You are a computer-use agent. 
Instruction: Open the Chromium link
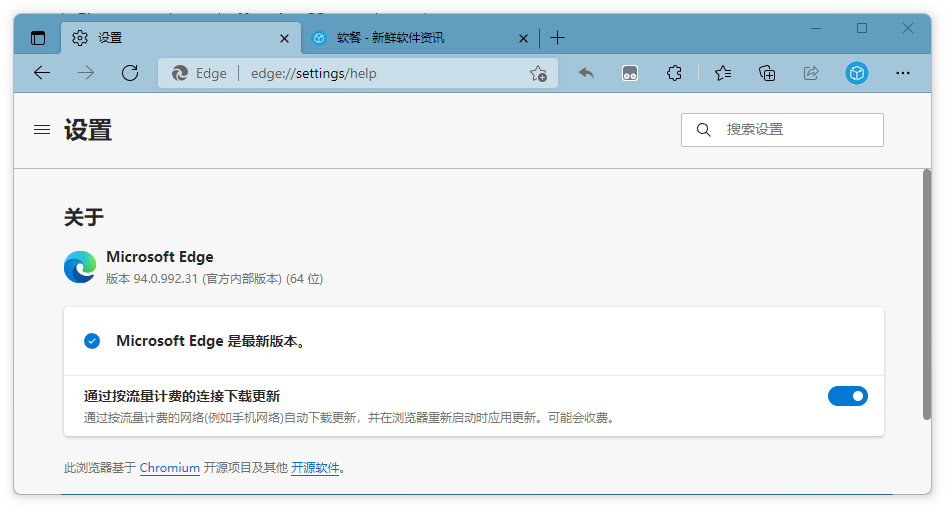pyautogui.click(x=170, y=468)
